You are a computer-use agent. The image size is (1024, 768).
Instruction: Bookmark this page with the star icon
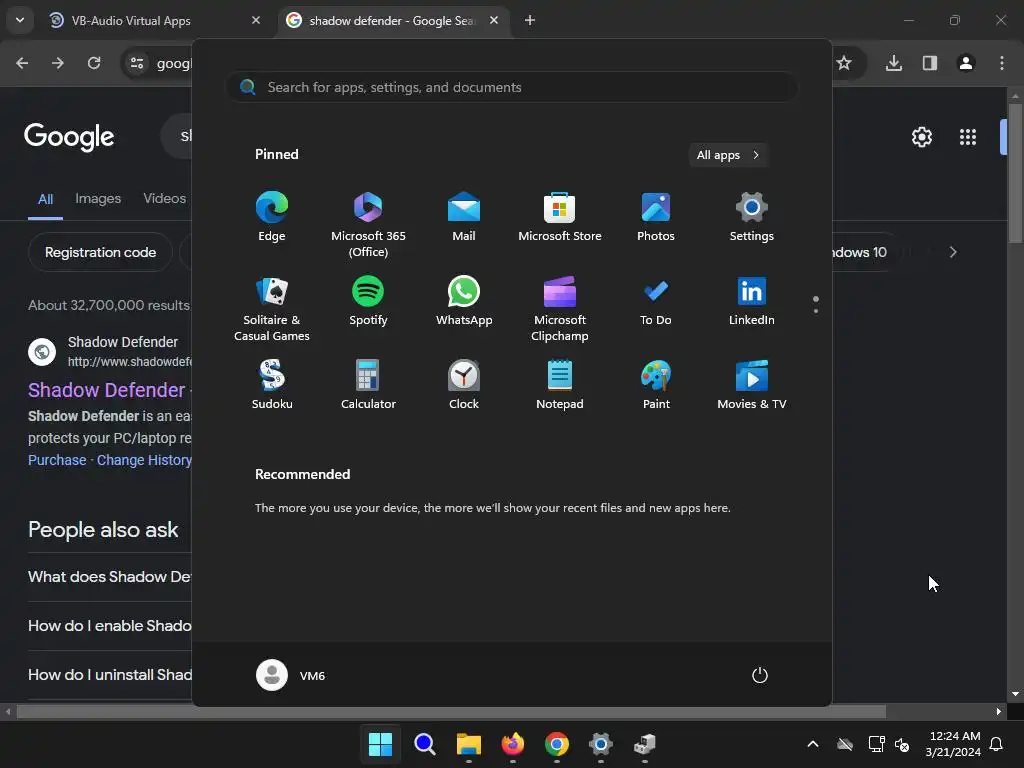coord(844,63)
